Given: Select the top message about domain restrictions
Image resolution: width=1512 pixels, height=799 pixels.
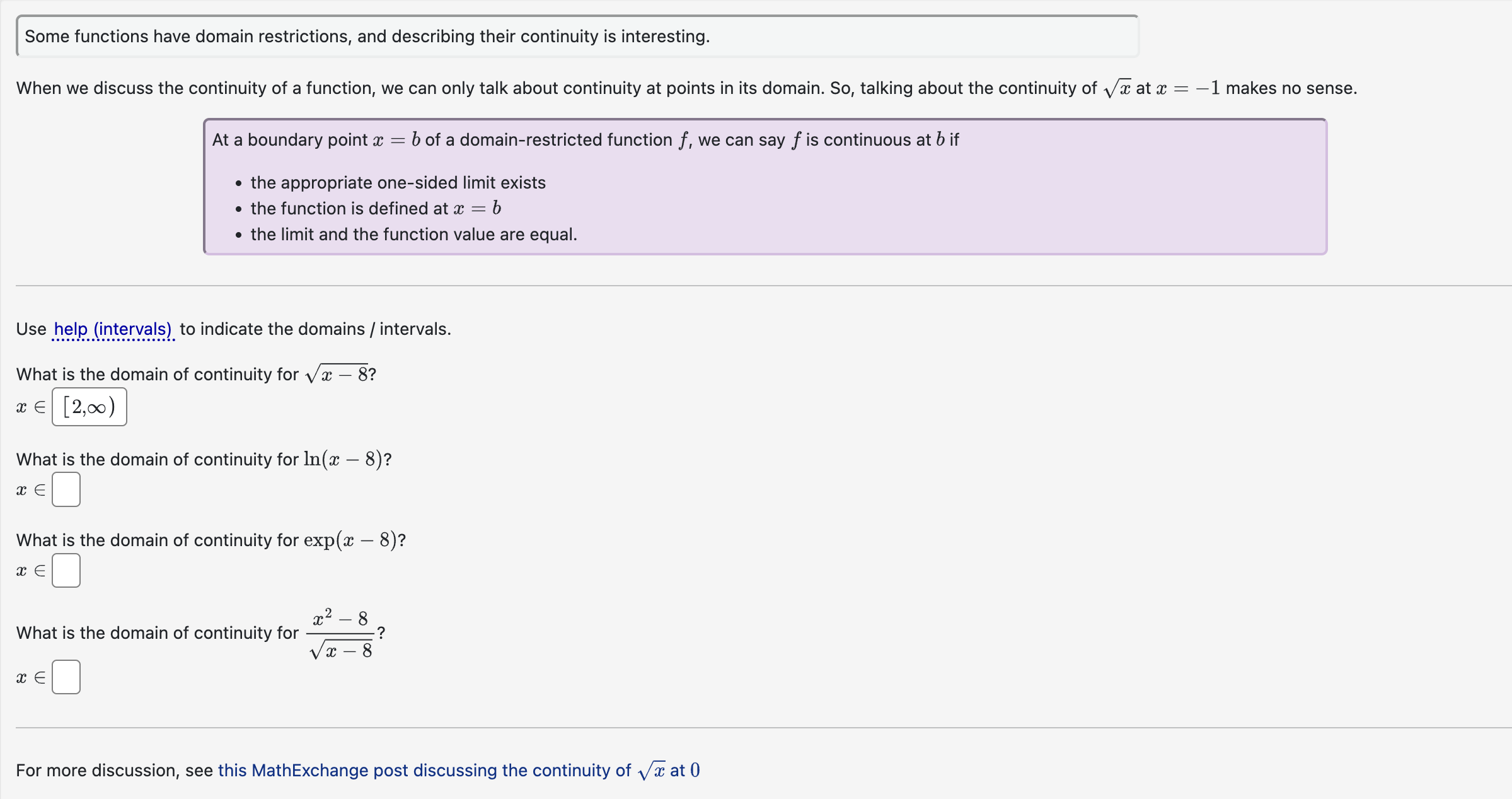Looking at the screenshot, I should 367,36.
